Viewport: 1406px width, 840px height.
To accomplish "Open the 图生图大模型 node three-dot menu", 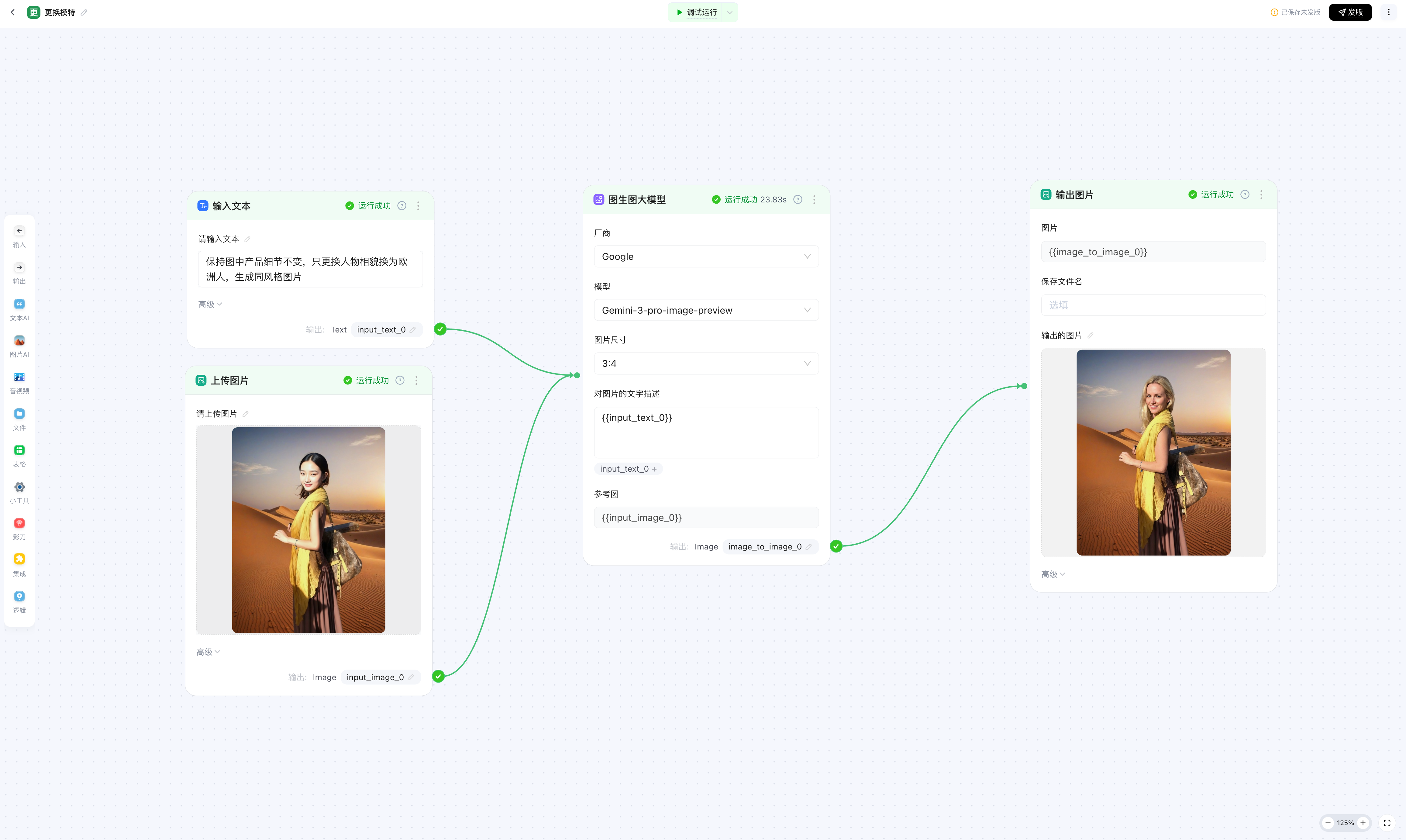I will click(x=814, y=200).
